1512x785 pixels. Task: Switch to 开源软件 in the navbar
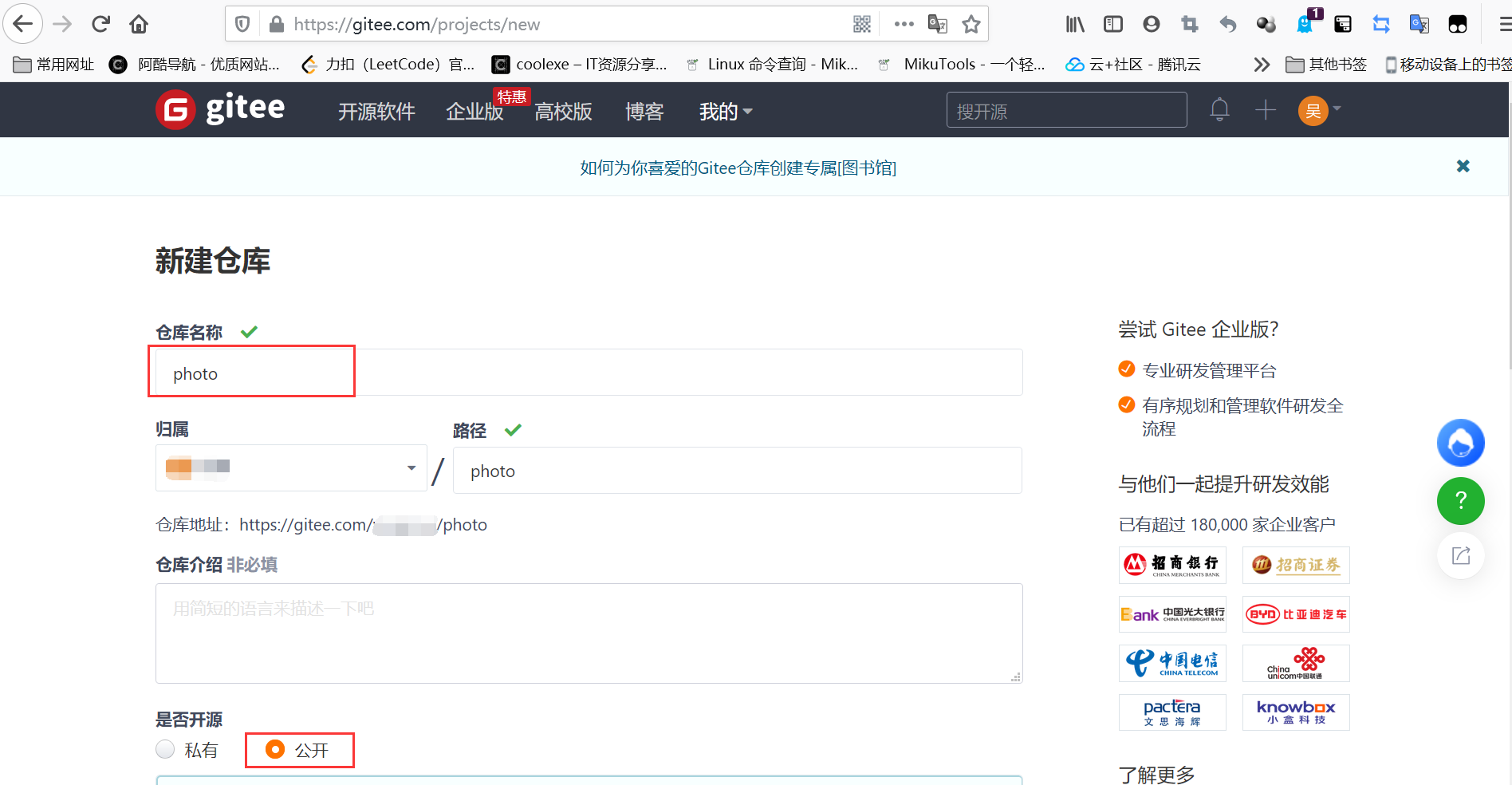click(376, 112)
